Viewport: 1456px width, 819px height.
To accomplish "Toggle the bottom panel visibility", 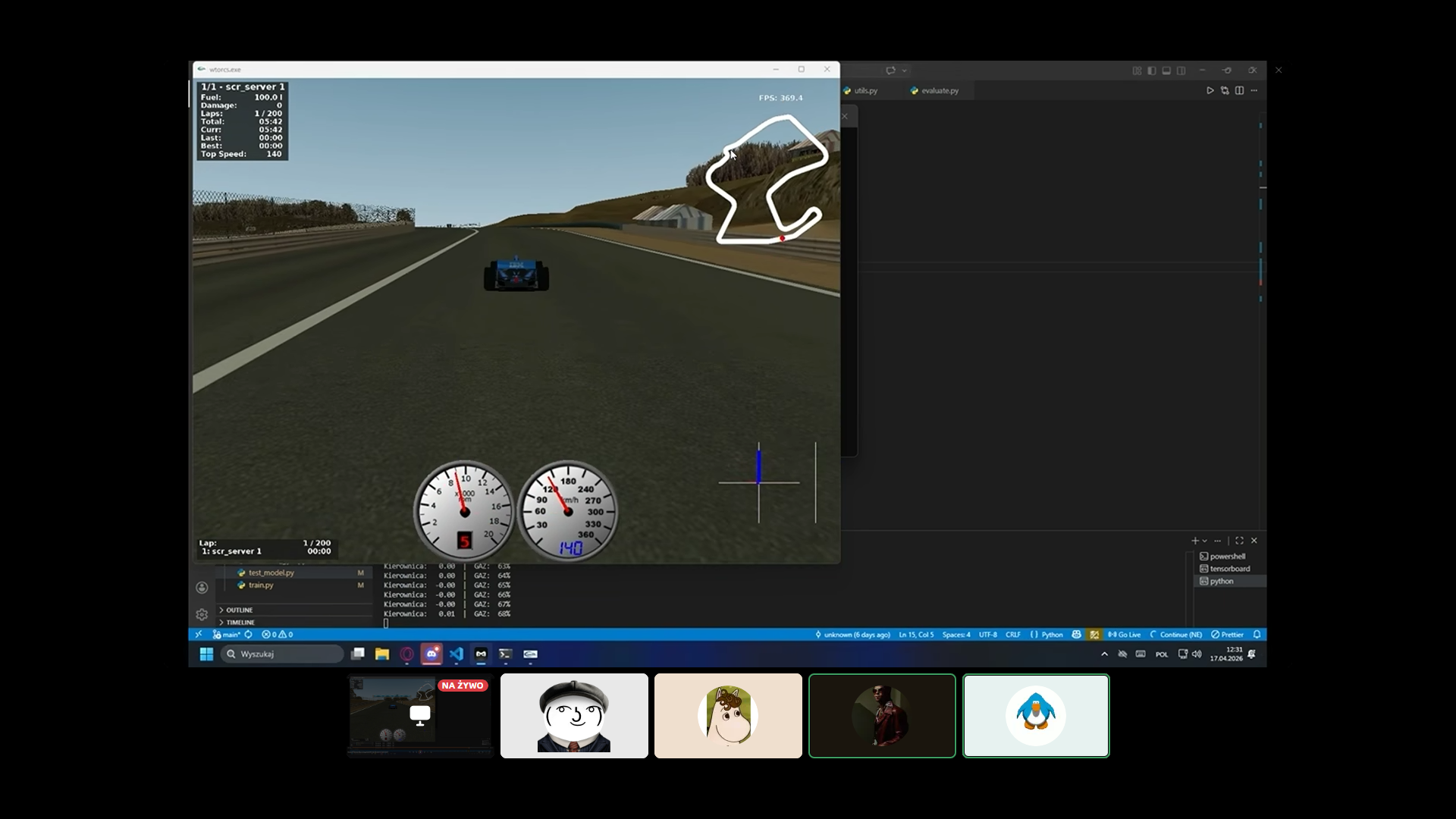I will (x=1166, y=70).
